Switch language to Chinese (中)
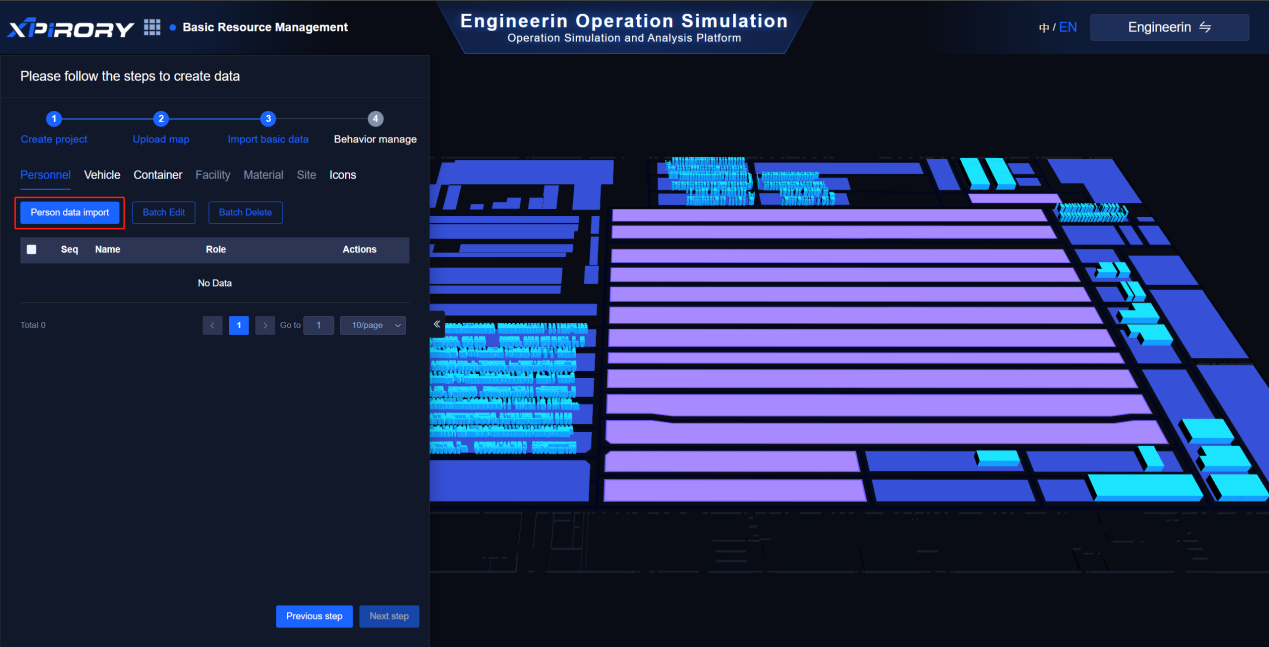1269x647 pixels. (x=1044, y=28)
